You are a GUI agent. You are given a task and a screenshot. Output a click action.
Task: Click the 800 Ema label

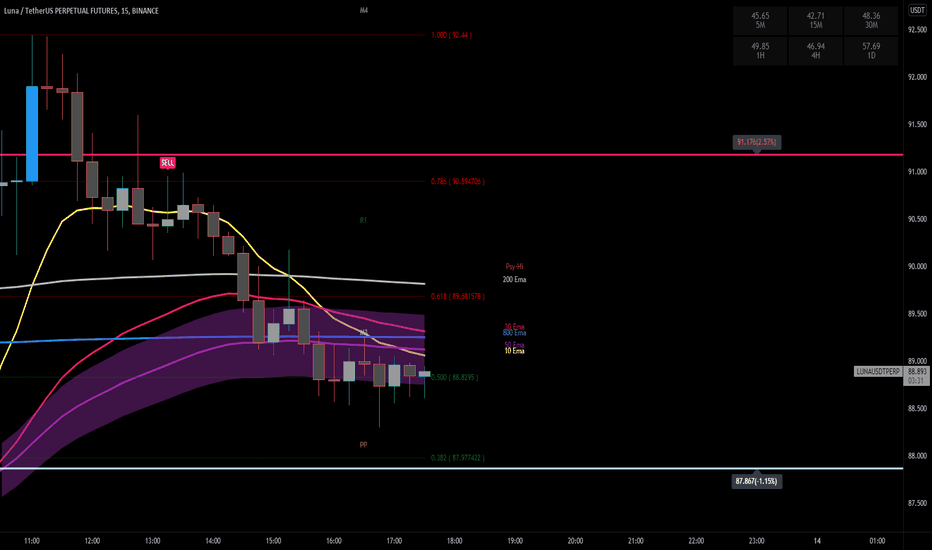point(514,333)
